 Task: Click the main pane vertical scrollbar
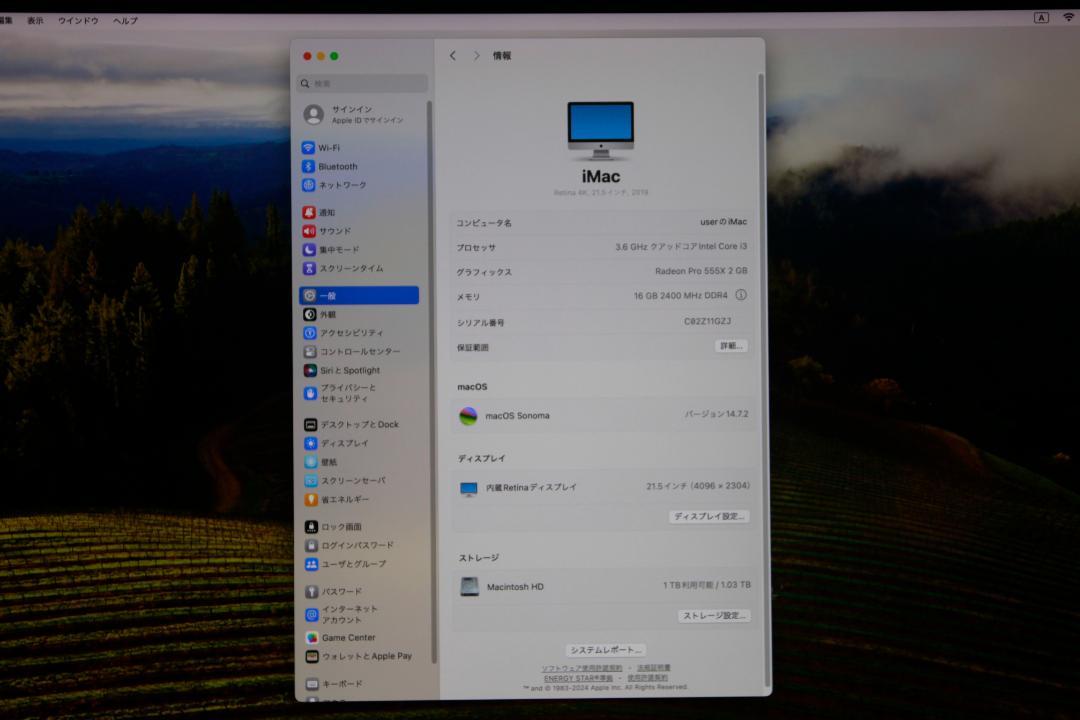(763, 379)
